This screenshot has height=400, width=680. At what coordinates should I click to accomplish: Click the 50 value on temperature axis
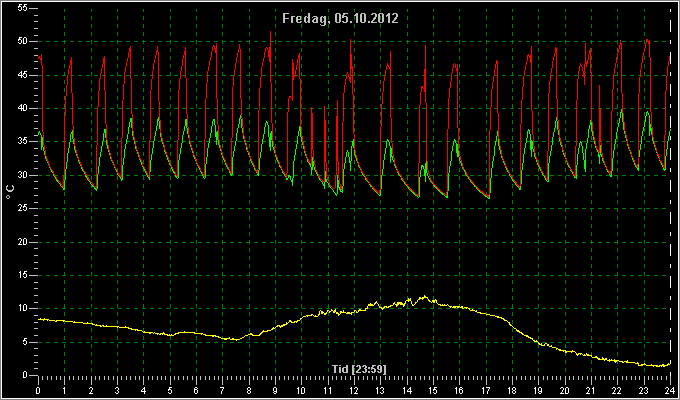pos(23,42)
